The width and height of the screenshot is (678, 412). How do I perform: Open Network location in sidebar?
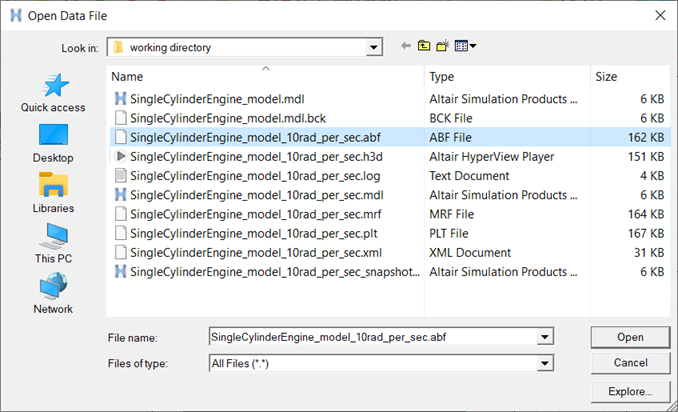53,294
